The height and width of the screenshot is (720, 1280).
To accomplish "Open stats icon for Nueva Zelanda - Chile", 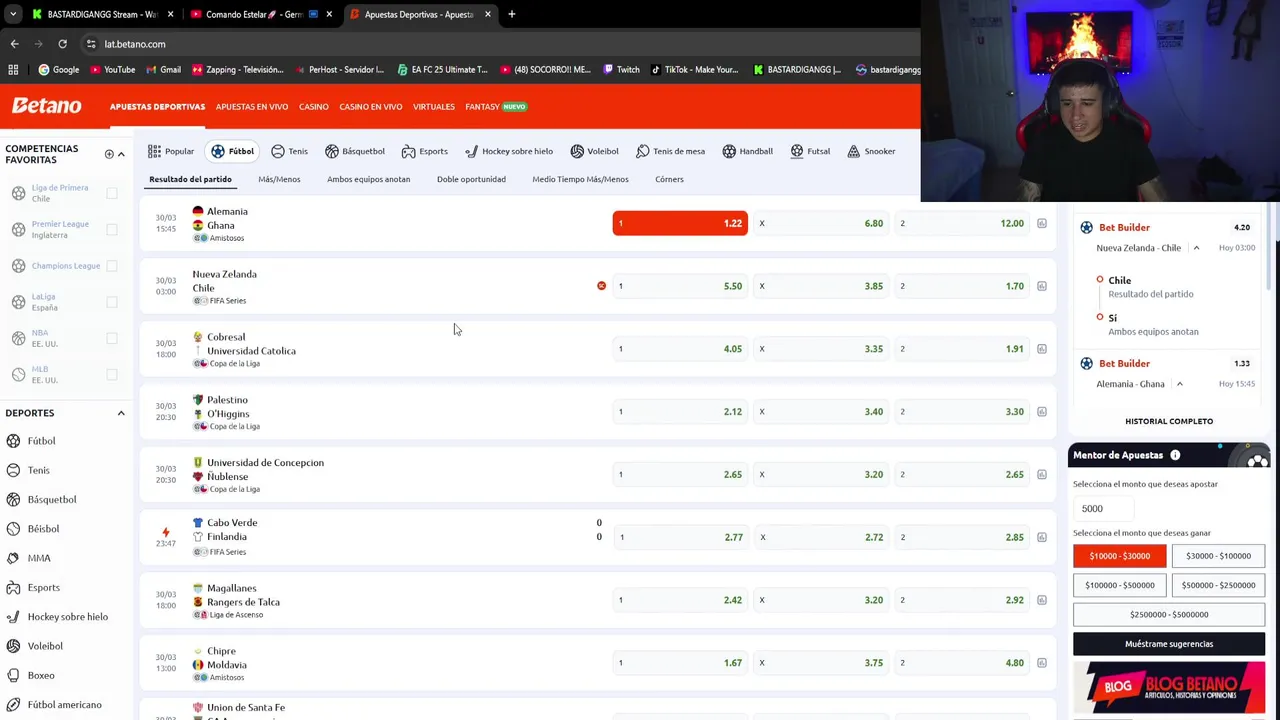I will (x=1042, y=286).
